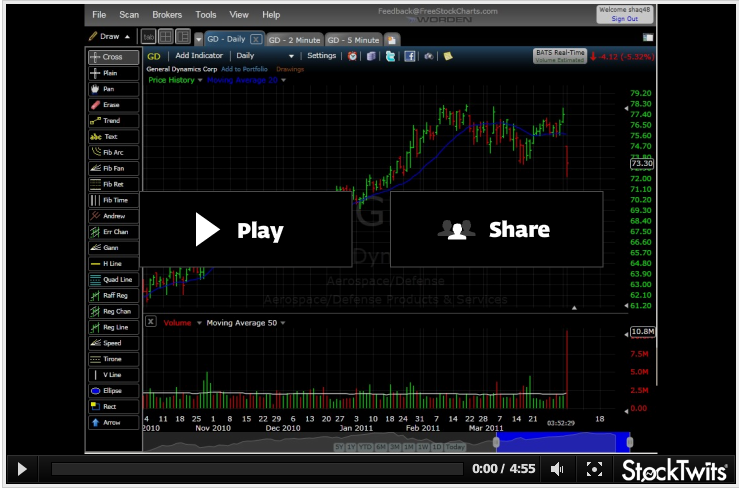Pick the Speed lines tool

113,343
